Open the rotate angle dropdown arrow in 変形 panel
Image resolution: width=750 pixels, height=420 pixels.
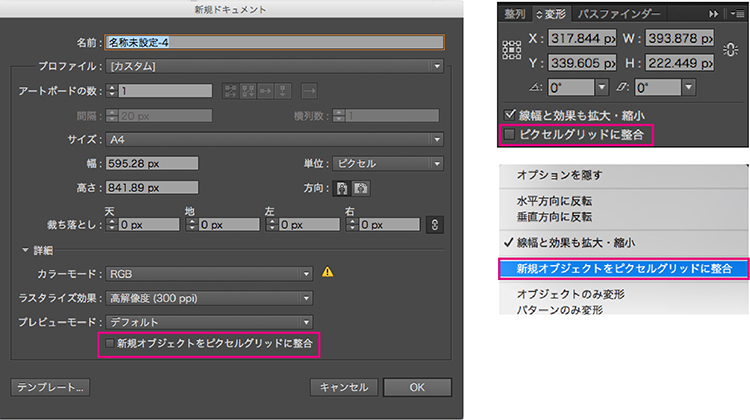pos(602,87)
